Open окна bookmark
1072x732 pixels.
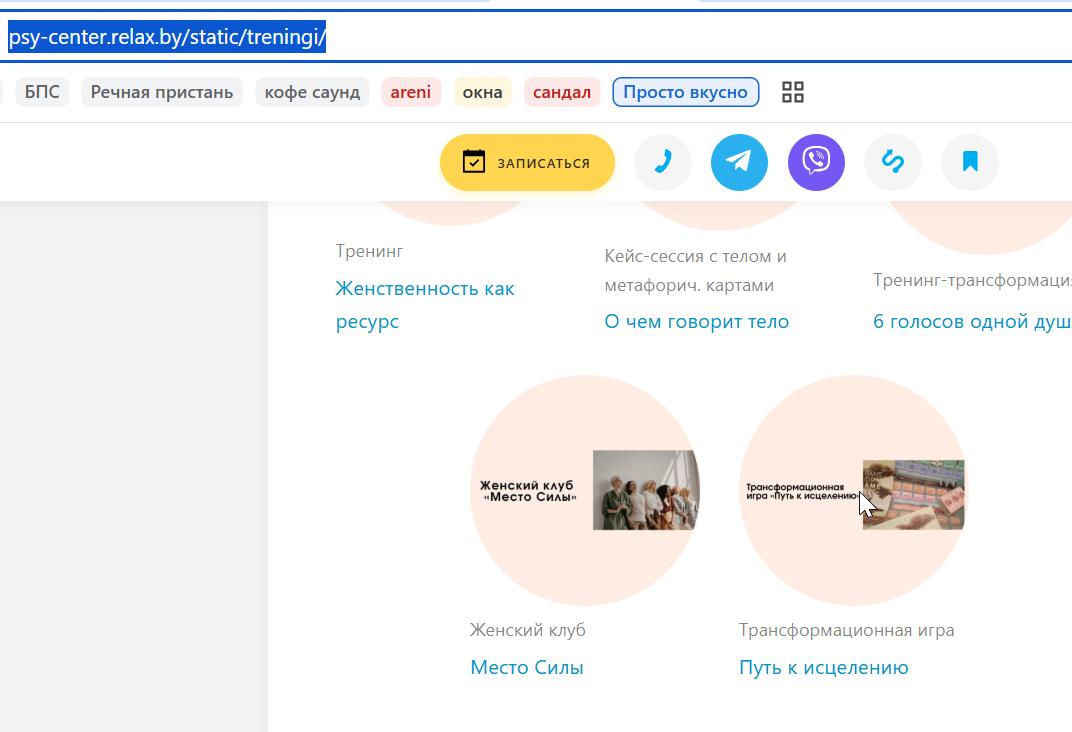point(483,92)
